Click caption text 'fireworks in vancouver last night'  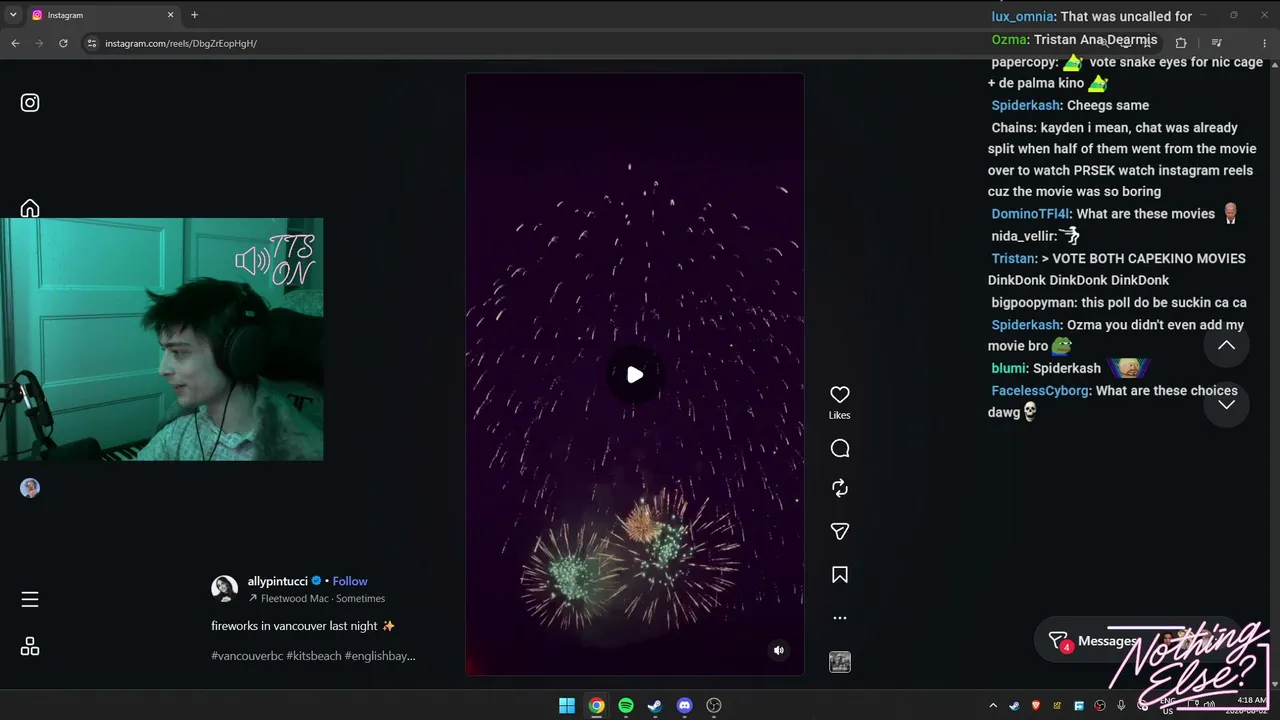[294, 626]
